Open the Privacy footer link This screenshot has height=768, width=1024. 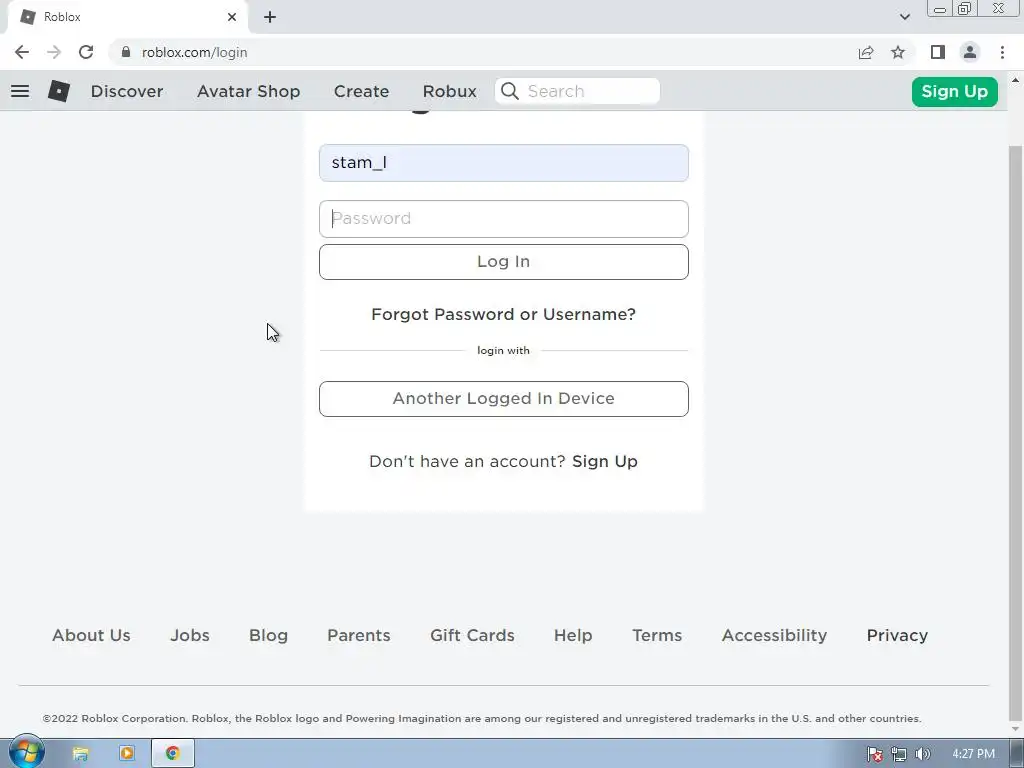[897, 635]
